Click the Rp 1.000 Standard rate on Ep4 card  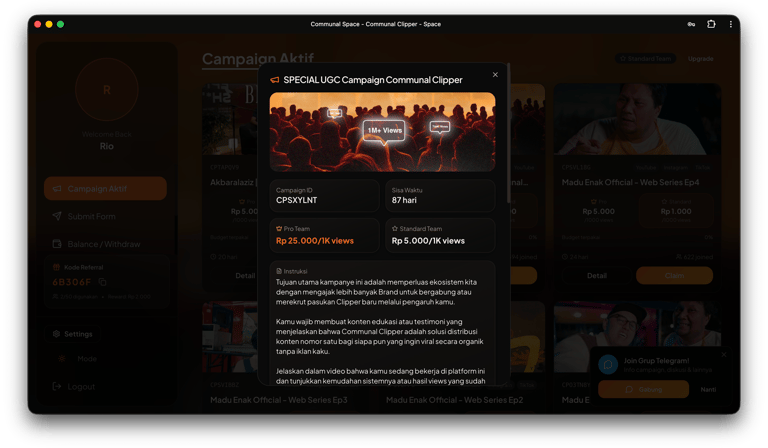pos(676,212)
